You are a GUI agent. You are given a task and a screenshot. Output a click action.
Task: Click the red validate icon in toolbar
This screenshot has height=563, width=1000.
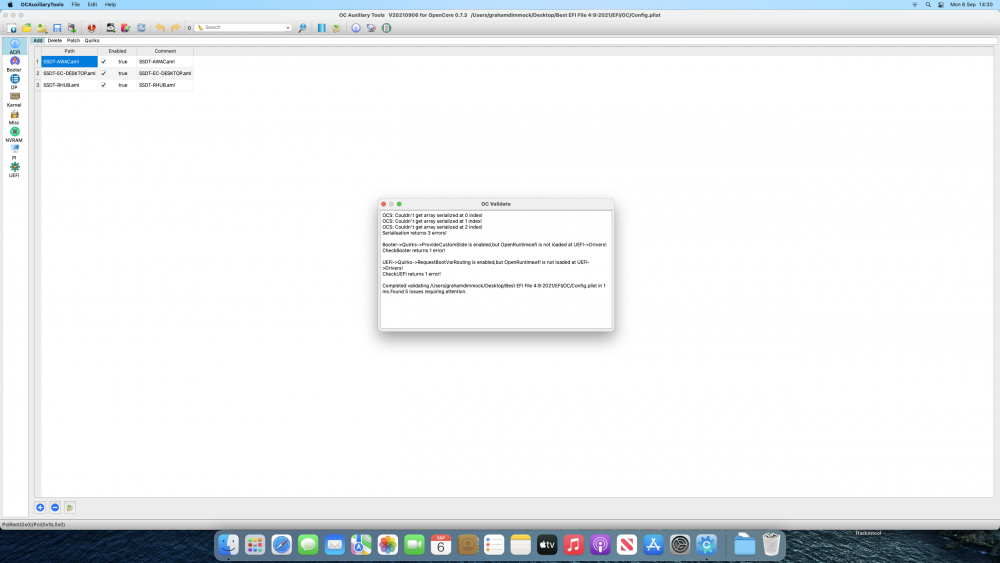pyautogui.click(x=92, y=28)
